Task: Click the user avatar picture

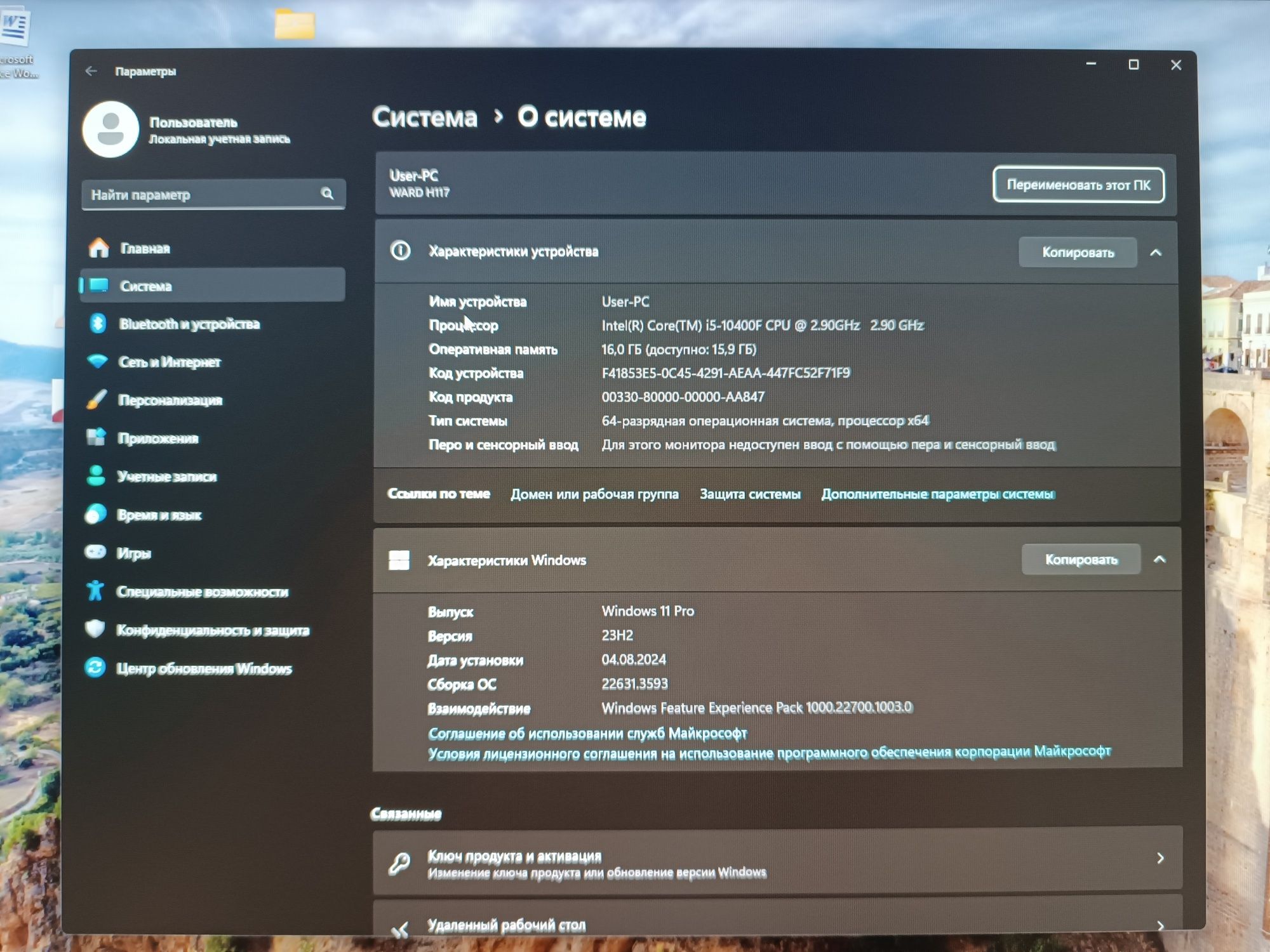Action: tap(110, 129)
